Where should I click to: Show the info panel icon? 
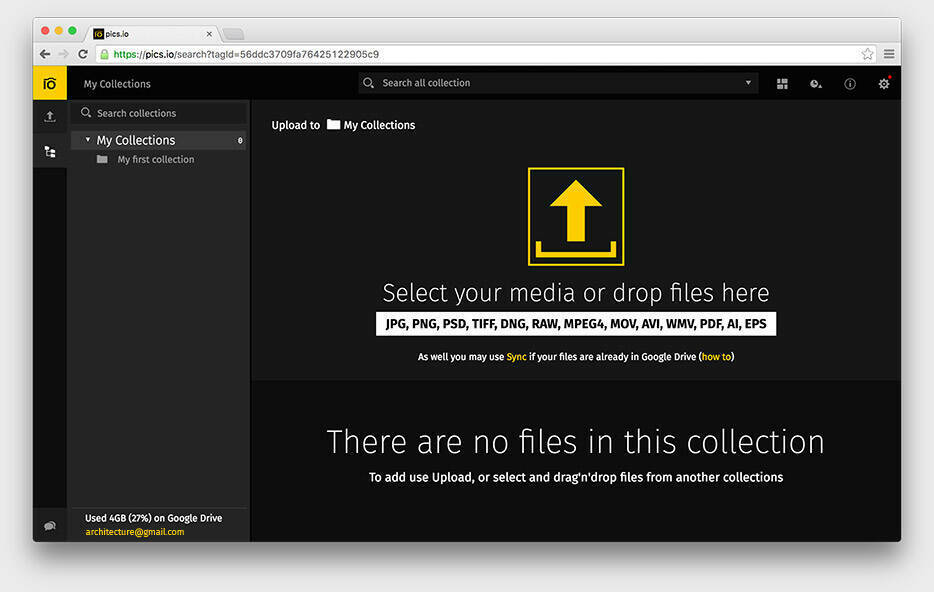[850, 84]
